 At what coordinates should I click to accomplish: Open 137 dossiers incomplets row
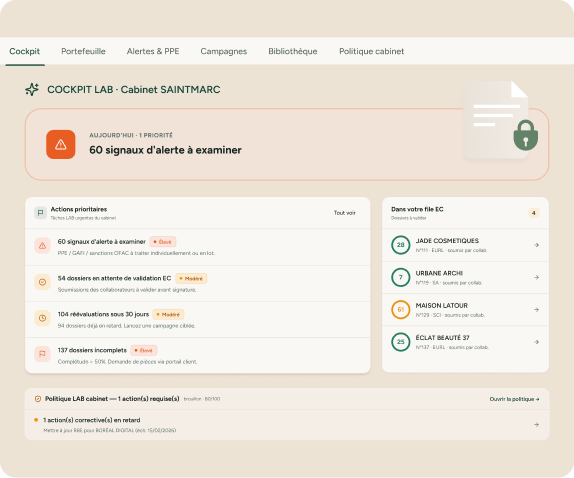click(198, 355)
